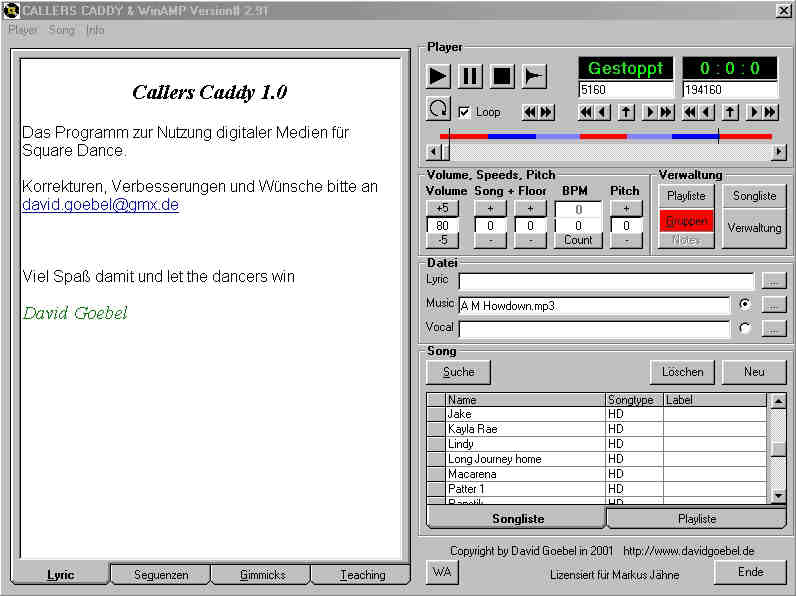Stop playback with the square Stop button

502,77
